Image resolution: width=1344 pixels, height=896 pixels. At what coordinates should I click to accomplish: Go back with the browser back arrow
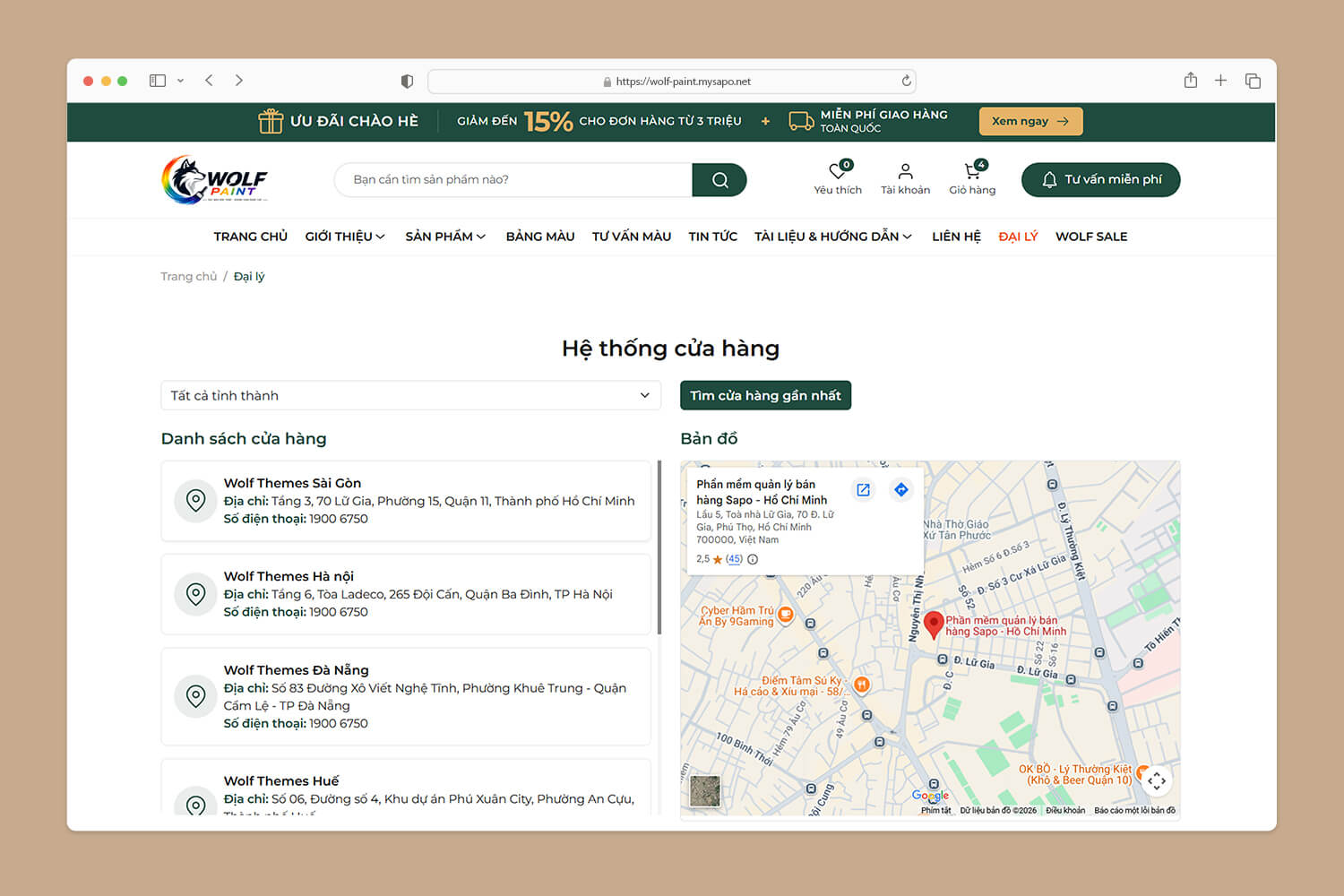coord(209,81)
